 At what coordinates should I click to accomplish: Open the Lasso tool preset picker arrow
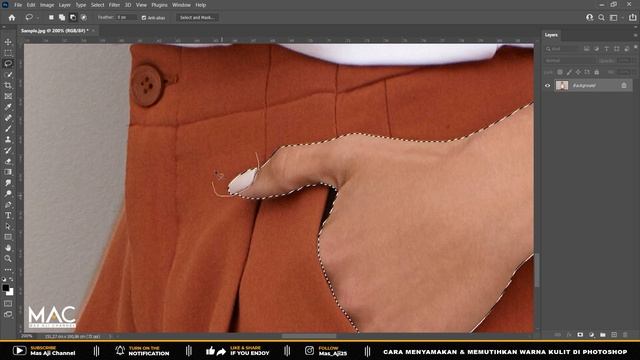coord(38,18)
